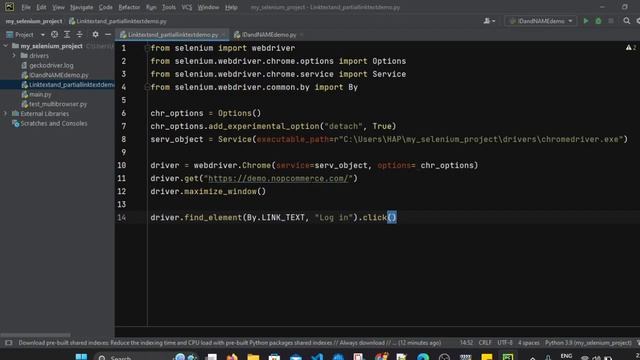Switch to Linktextand_partiallinktextdemo.py editor tab
The image size is (640, 360).
[x=173, y=35]
